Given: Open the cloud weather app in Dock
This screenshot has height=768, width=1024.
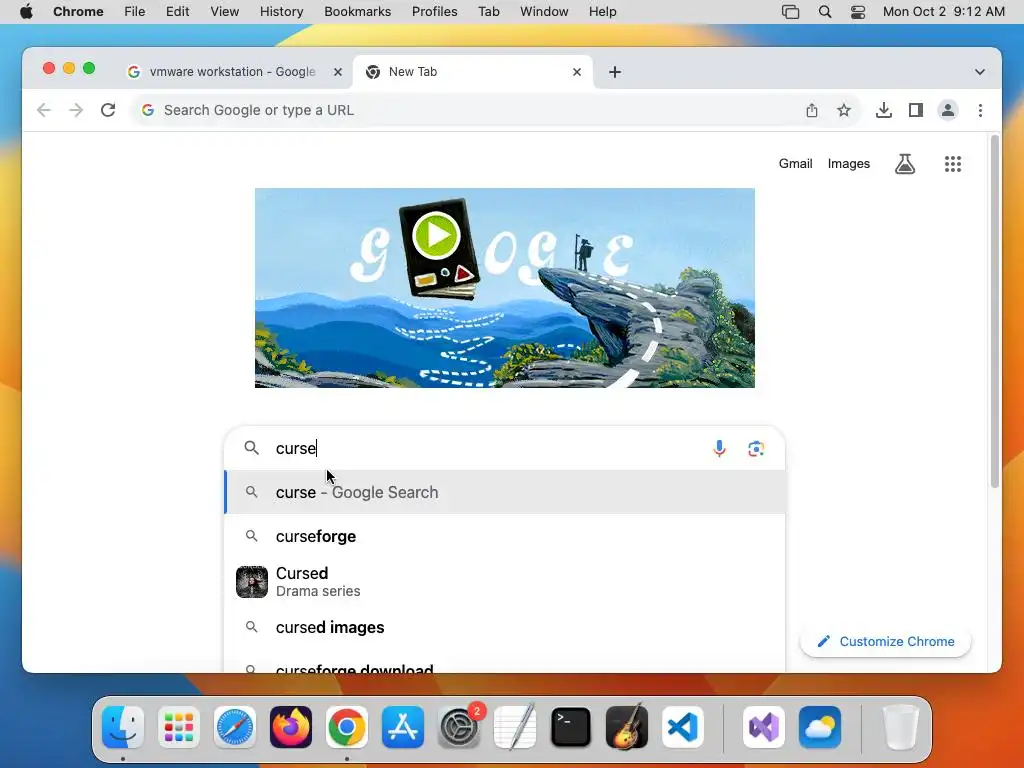Looking at the screenshot, I should click(x=820, y=727).
